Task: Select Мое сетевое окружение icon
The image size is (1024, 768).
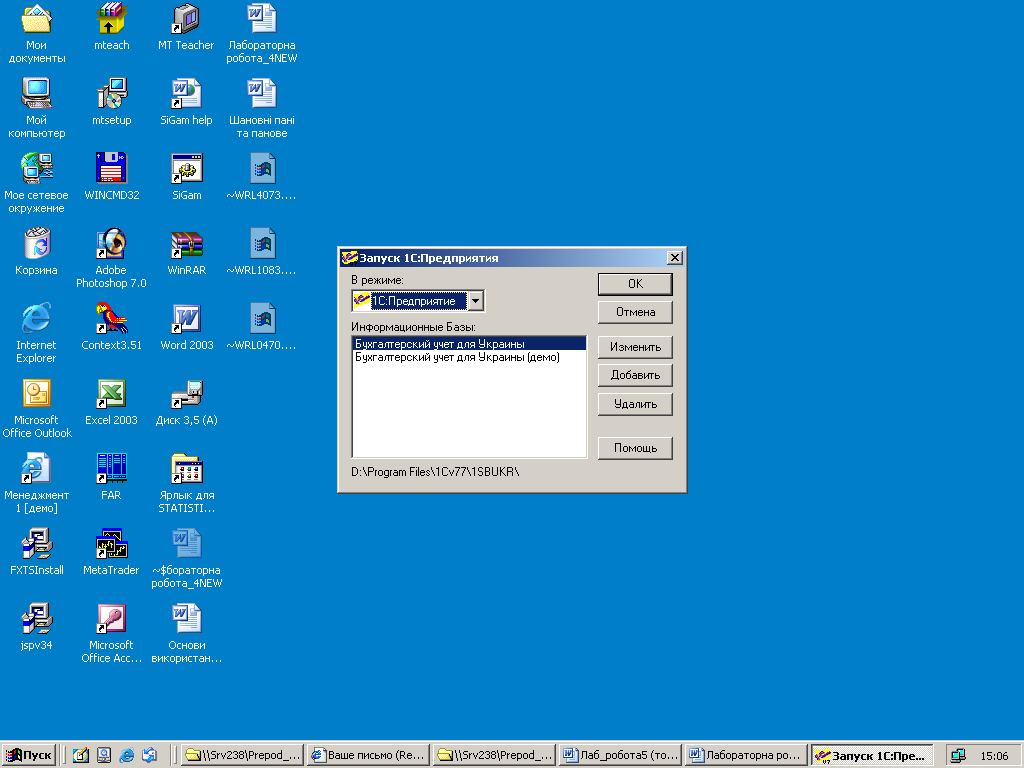Action: pos(37,169)
